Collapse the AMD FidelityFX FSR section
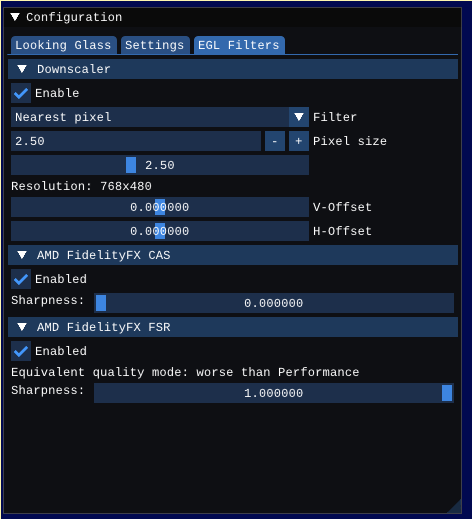 [x=22, y=327]
